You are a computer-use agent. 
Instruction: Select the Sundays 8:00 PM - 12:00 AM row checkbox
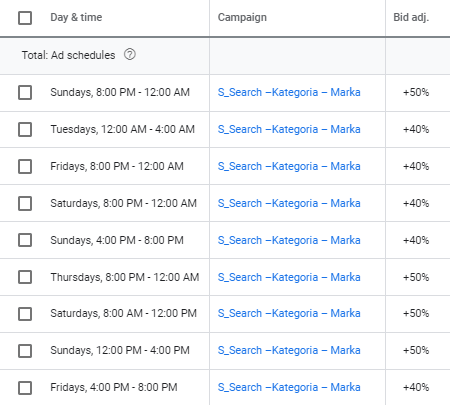tap(25, 92)
